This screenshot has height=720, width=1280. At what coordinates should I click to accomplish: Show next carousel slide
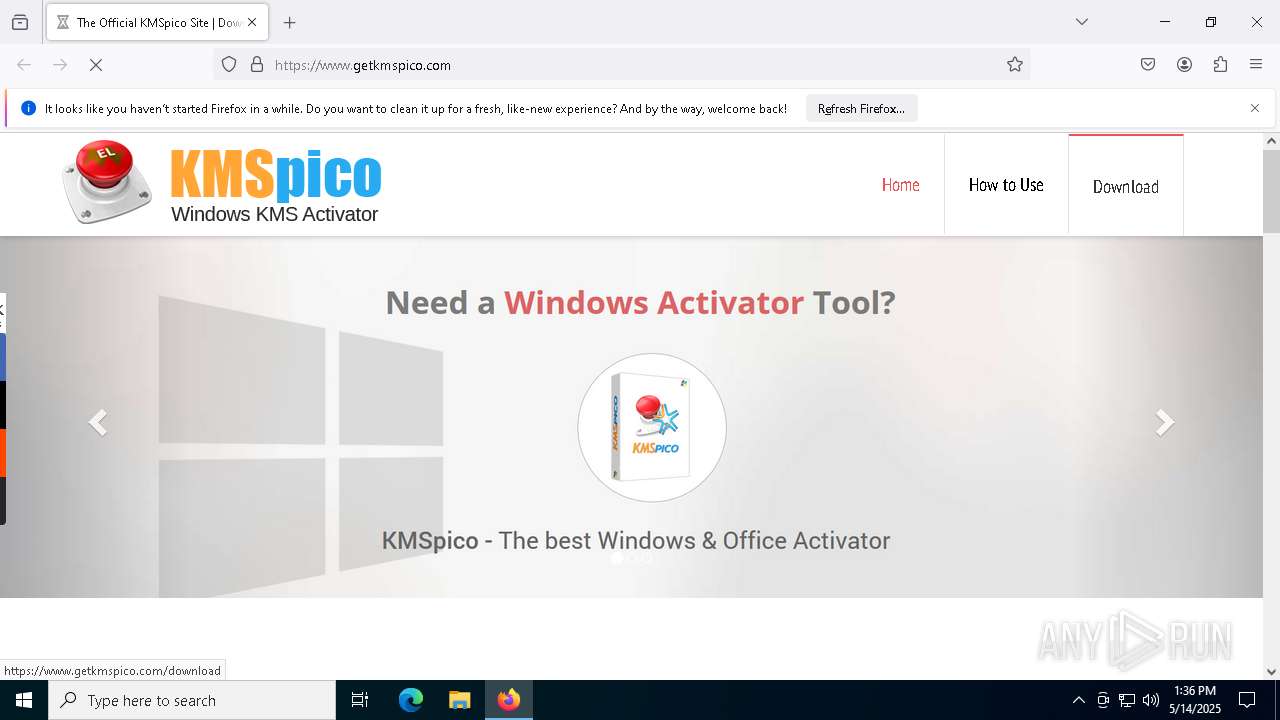(1165, 422)
